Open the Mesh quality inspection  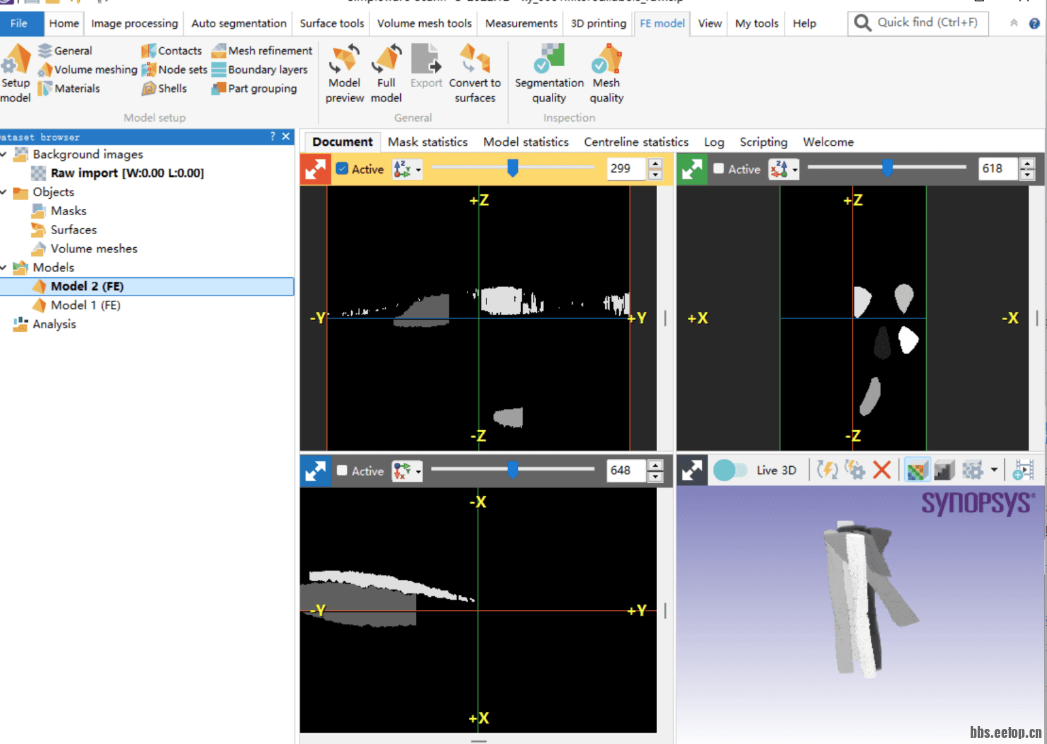[606, 63]
